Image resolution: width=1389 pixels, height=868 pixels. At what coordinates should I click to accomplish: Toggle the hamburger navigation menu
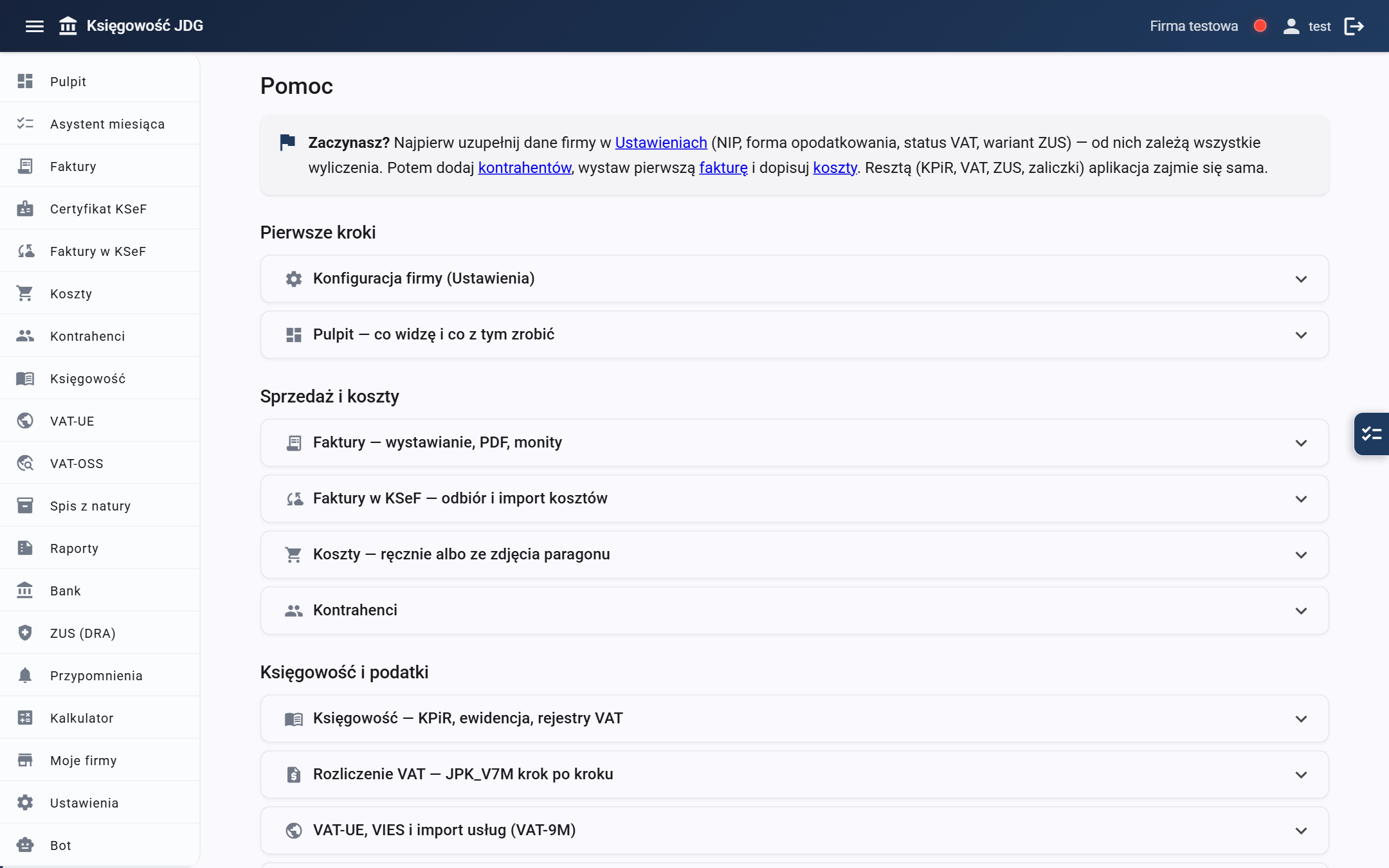(x=35, y=26)
